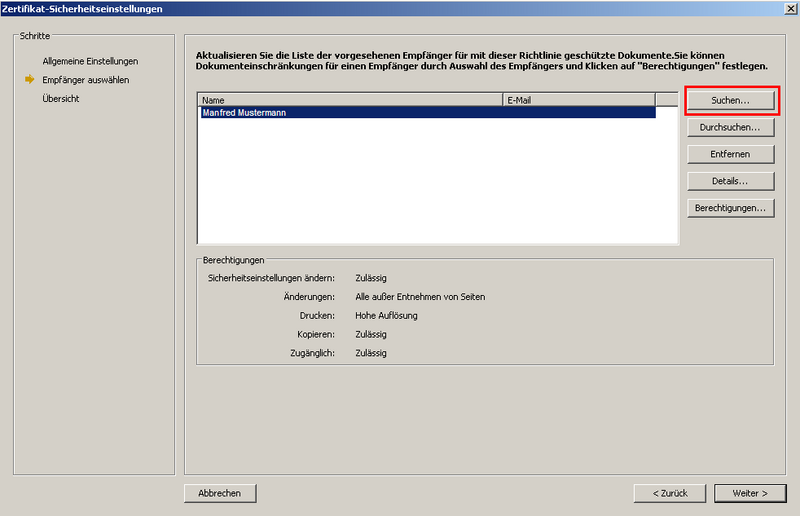
Task: Select the recipient Manfred Mustermann
Action: [245, 113]
